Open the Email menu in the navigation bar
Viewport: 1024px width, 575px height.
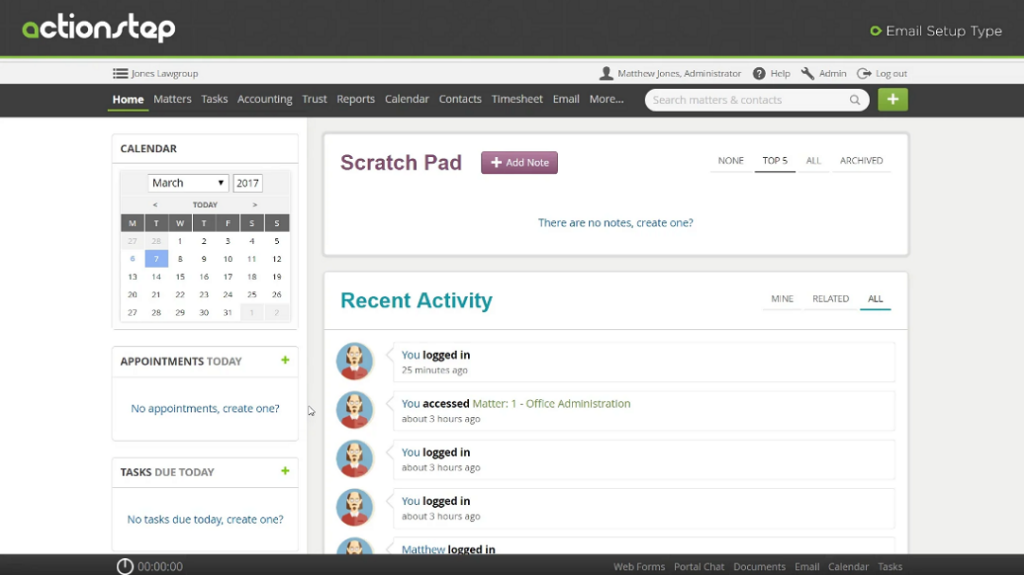566,99
